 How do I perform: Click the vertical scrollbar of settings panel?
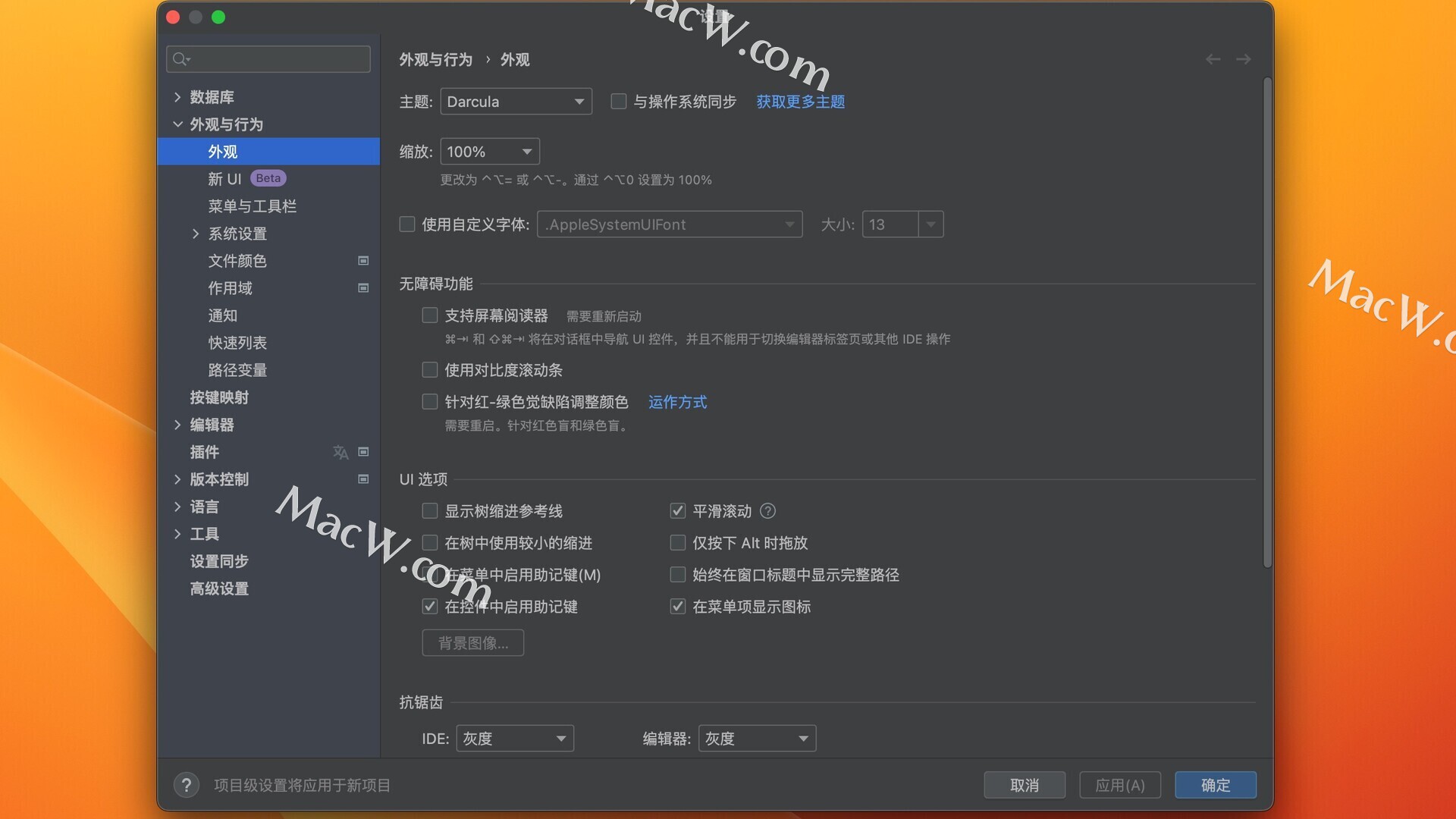point(1267,322)
